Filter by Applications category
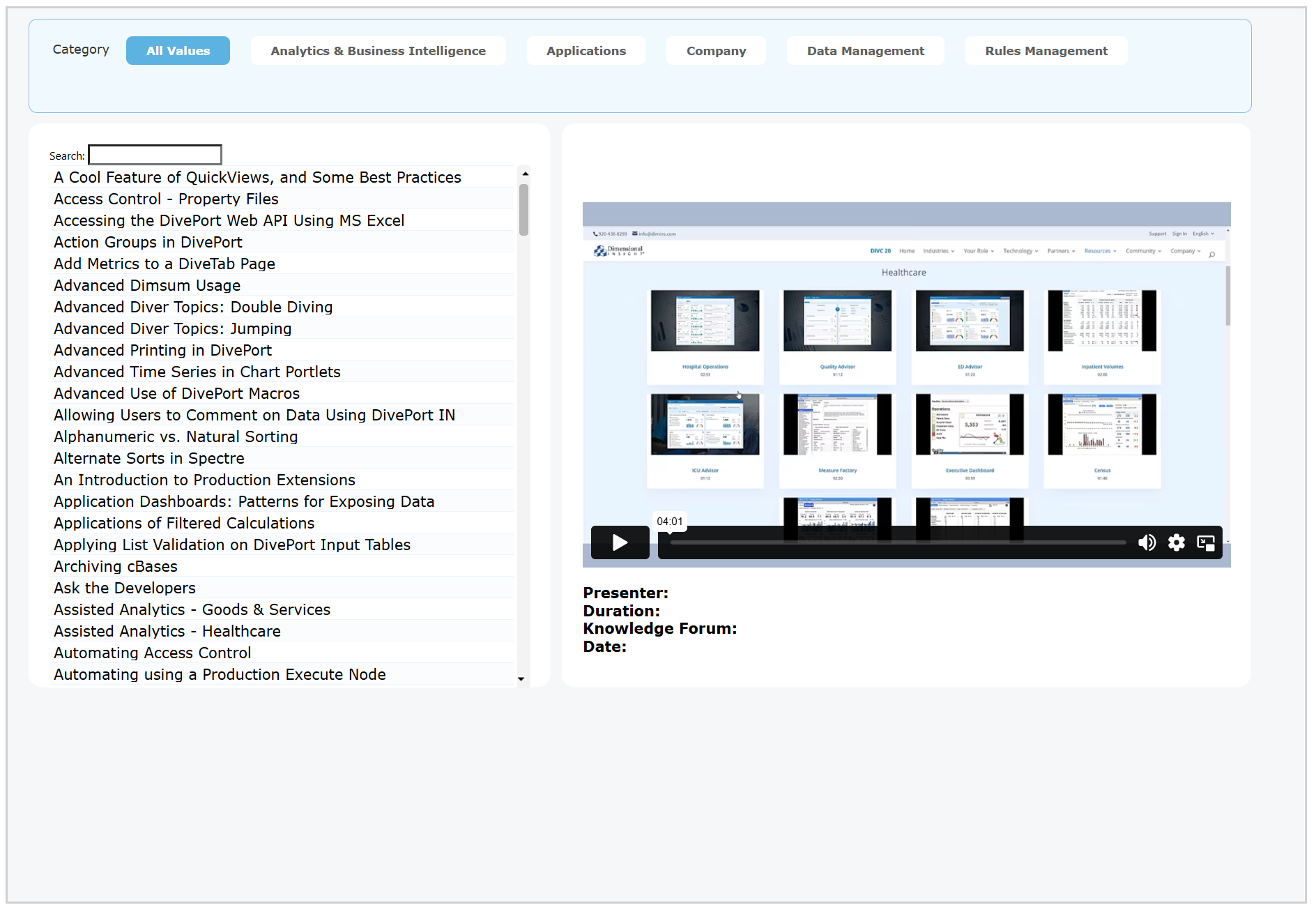1316x912 pixels. 586,51
